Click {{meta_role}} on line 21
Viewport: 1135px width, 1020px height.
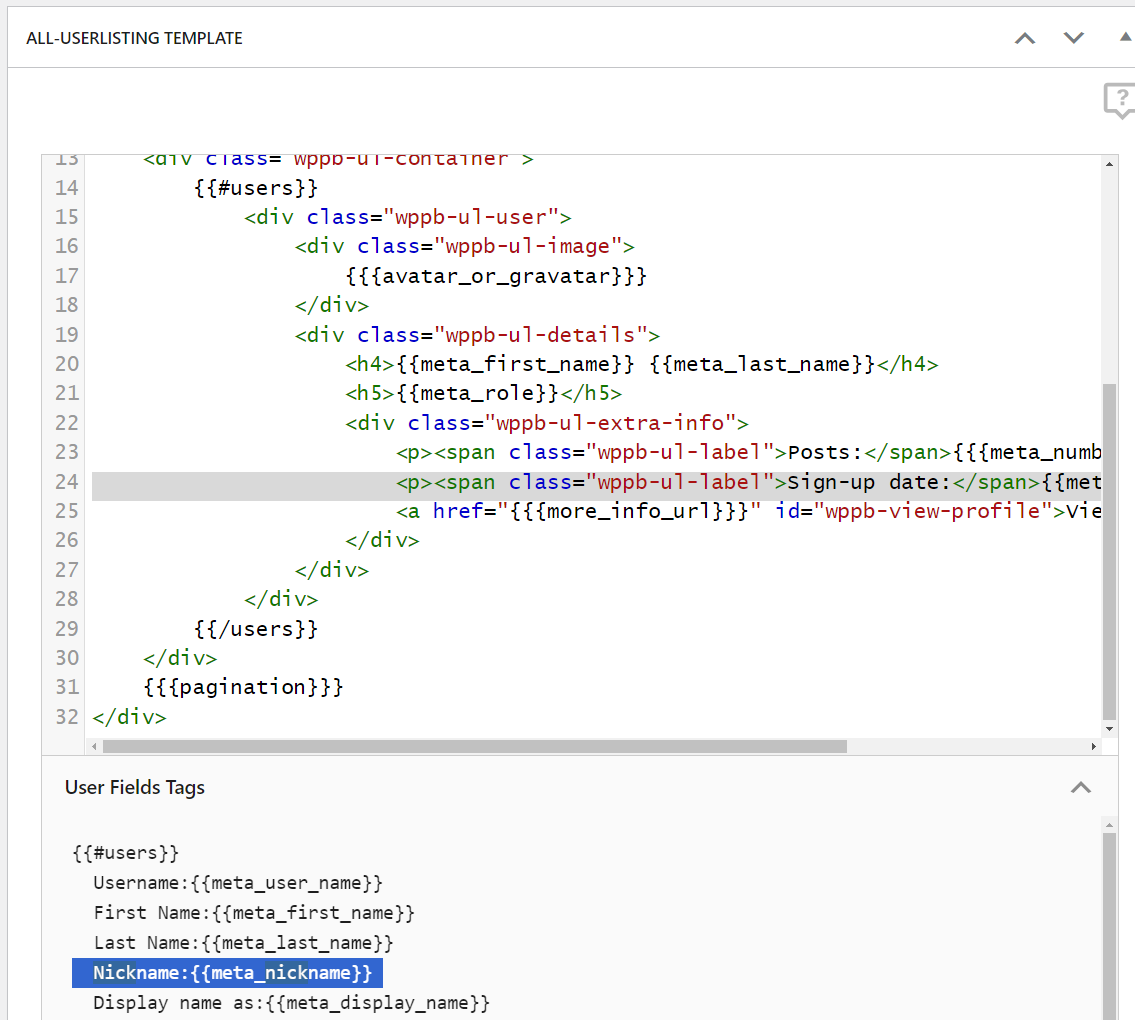(477, 393)
